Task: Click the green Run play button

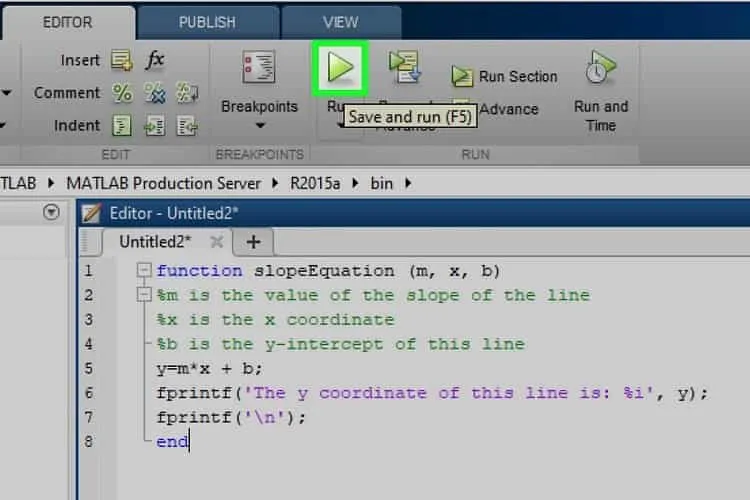Action: (x=340, y=67)
